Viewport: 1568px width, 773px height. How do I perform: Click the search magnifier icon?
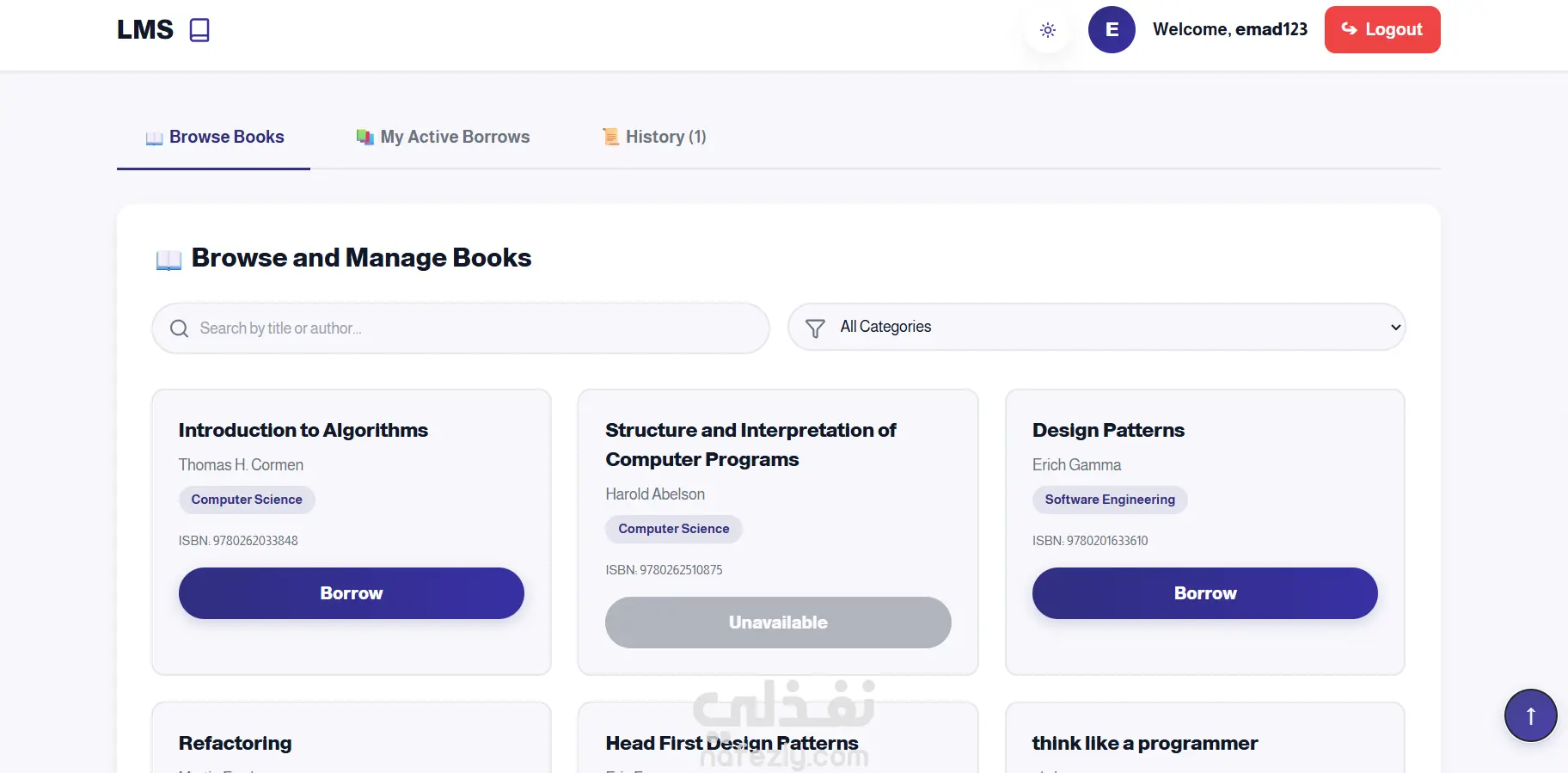[x=179, y=328]
